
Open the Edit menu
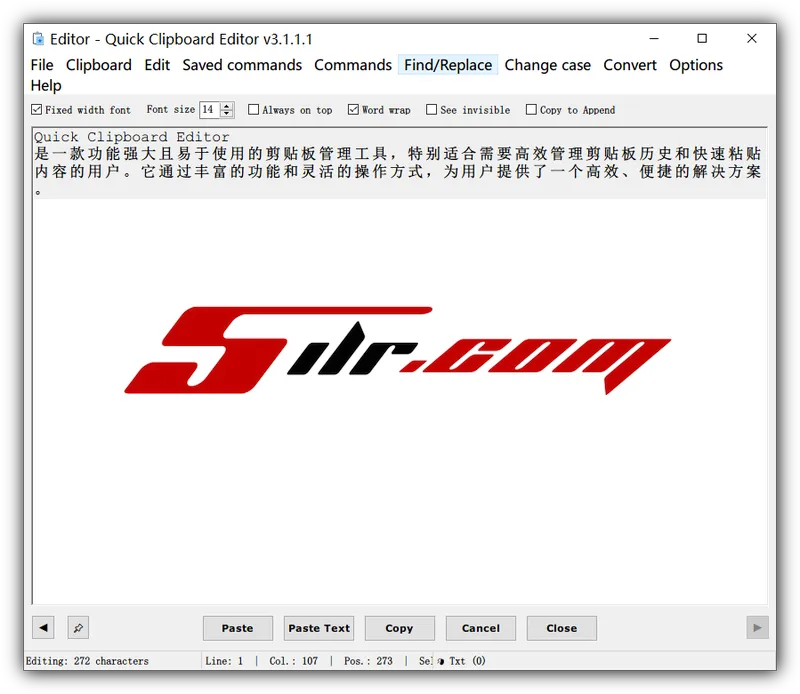click(157, 65)
